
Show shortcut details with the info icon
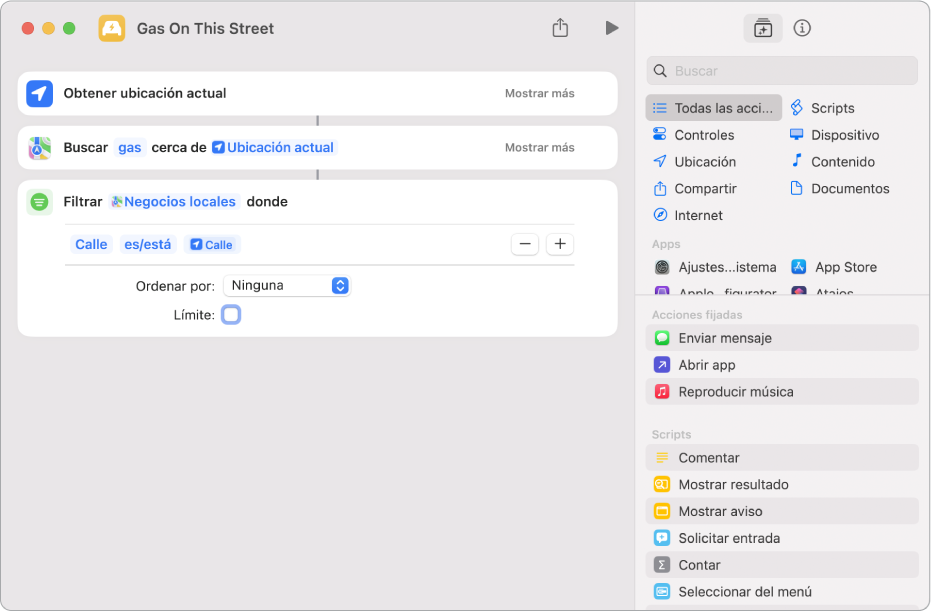pos(802,28)
